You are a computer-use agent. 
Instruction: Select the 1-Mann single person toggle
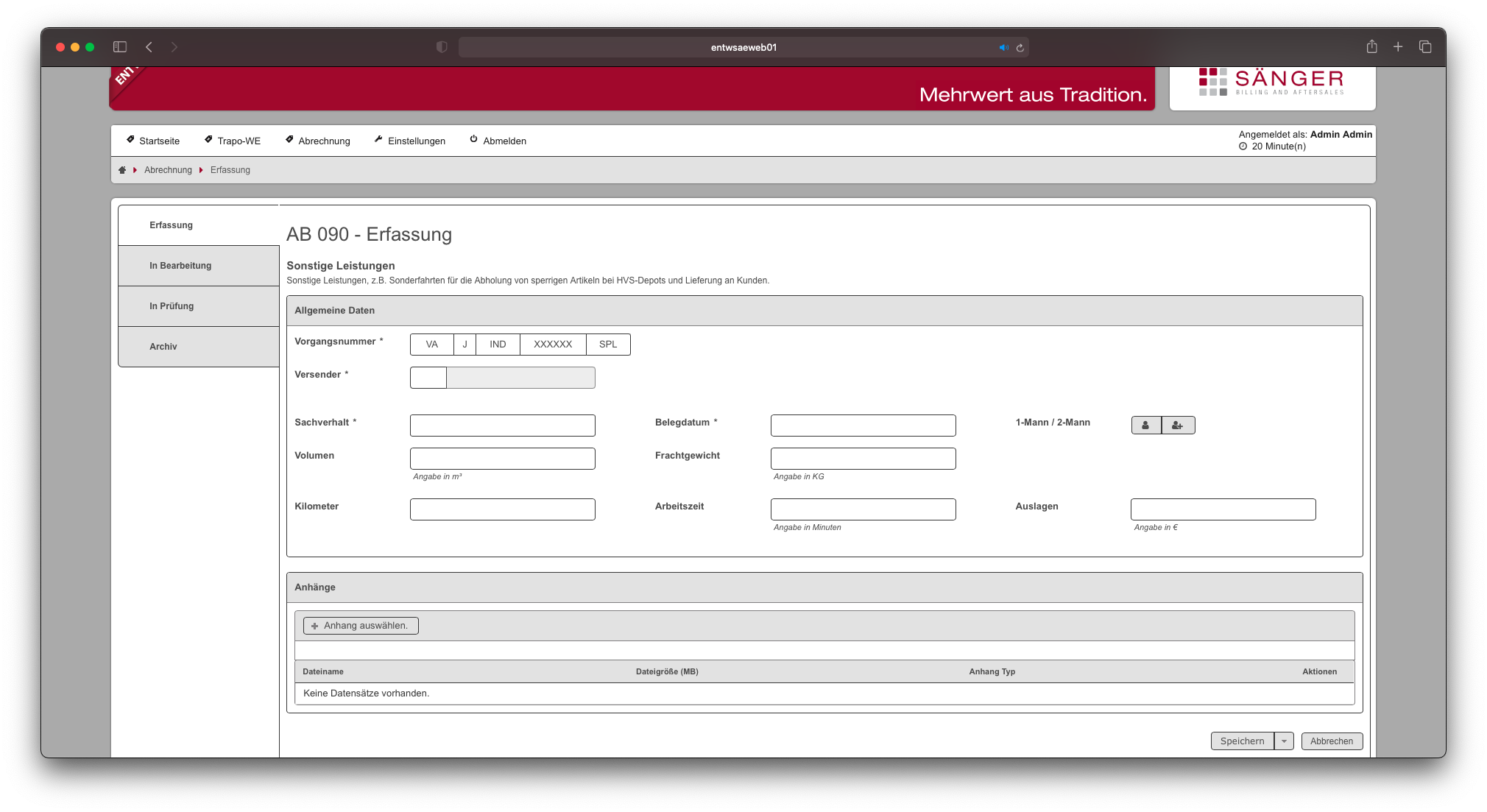click(1145, 426)
